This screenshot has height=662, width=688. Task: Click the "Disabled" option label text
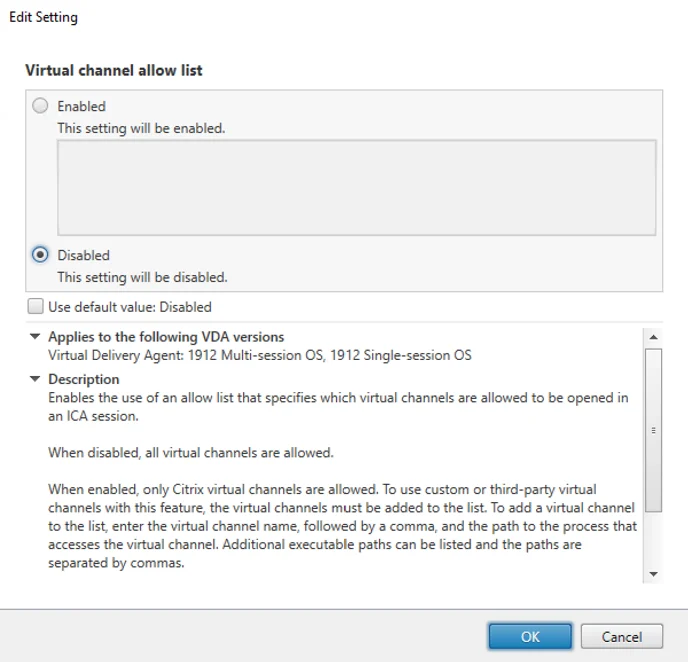click(83, 255)
